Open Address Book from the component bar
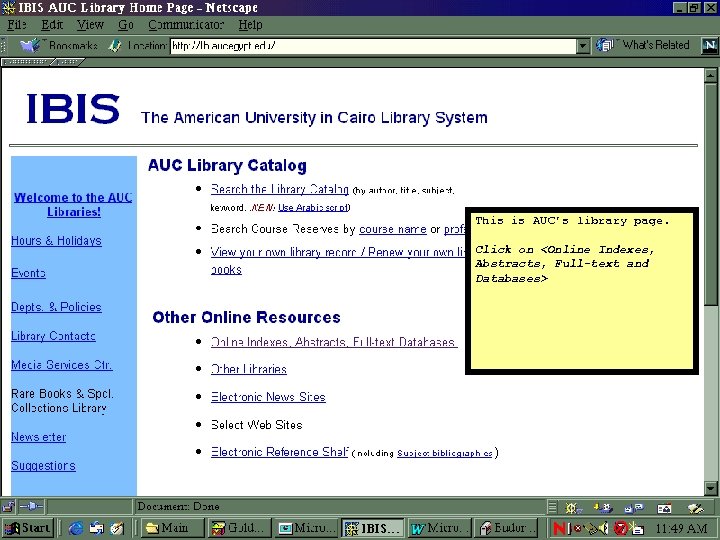Screen dimensions: 720x540 click(x=664, y=508)
